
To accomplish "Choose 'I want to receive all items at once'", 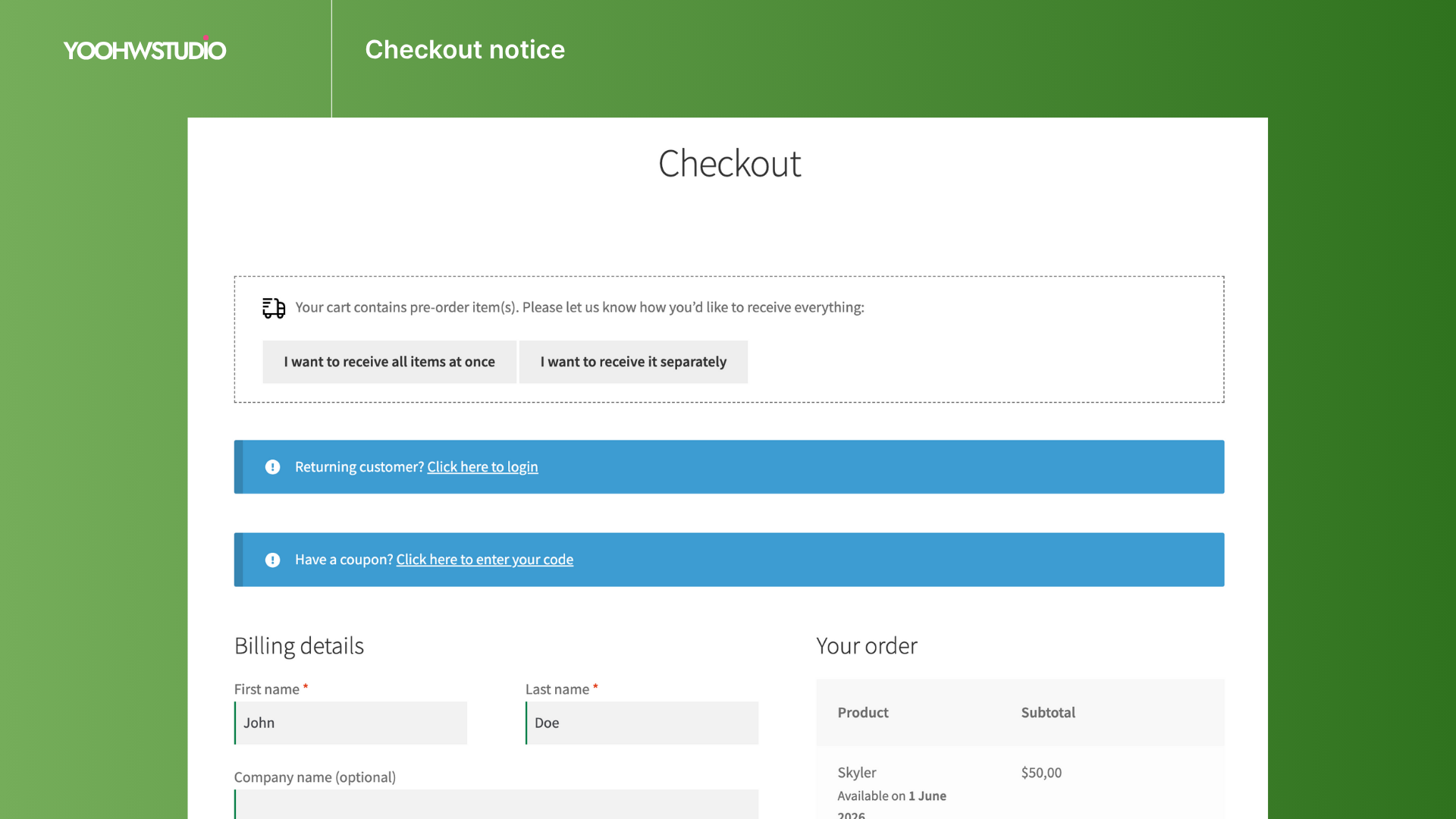I will (389, 362).
